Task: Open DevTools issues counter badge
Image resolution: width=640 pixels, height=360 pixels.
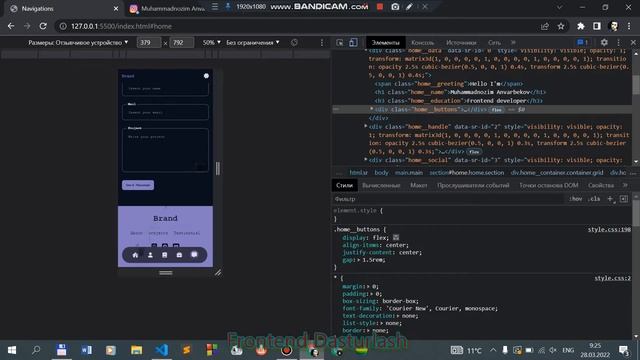Action: click(x=582, y=42)
